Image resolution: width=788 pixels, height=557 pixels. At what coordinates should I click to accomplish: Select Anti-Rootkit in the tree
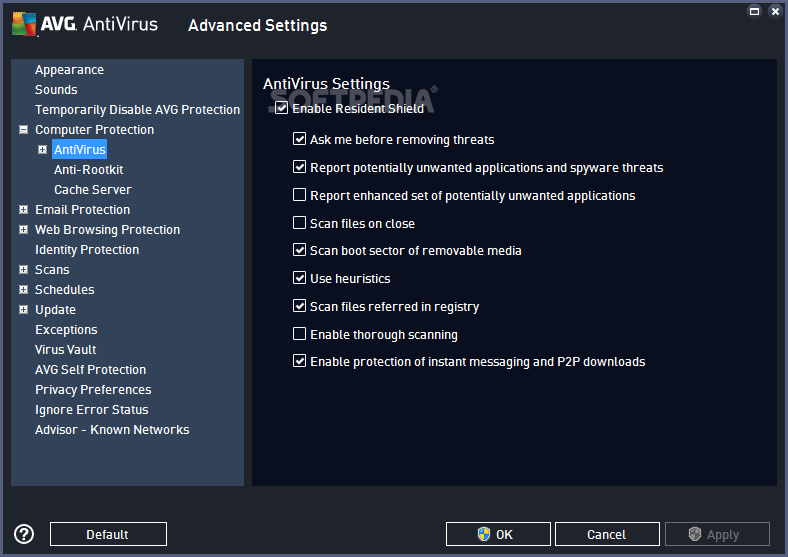point(88,170)
